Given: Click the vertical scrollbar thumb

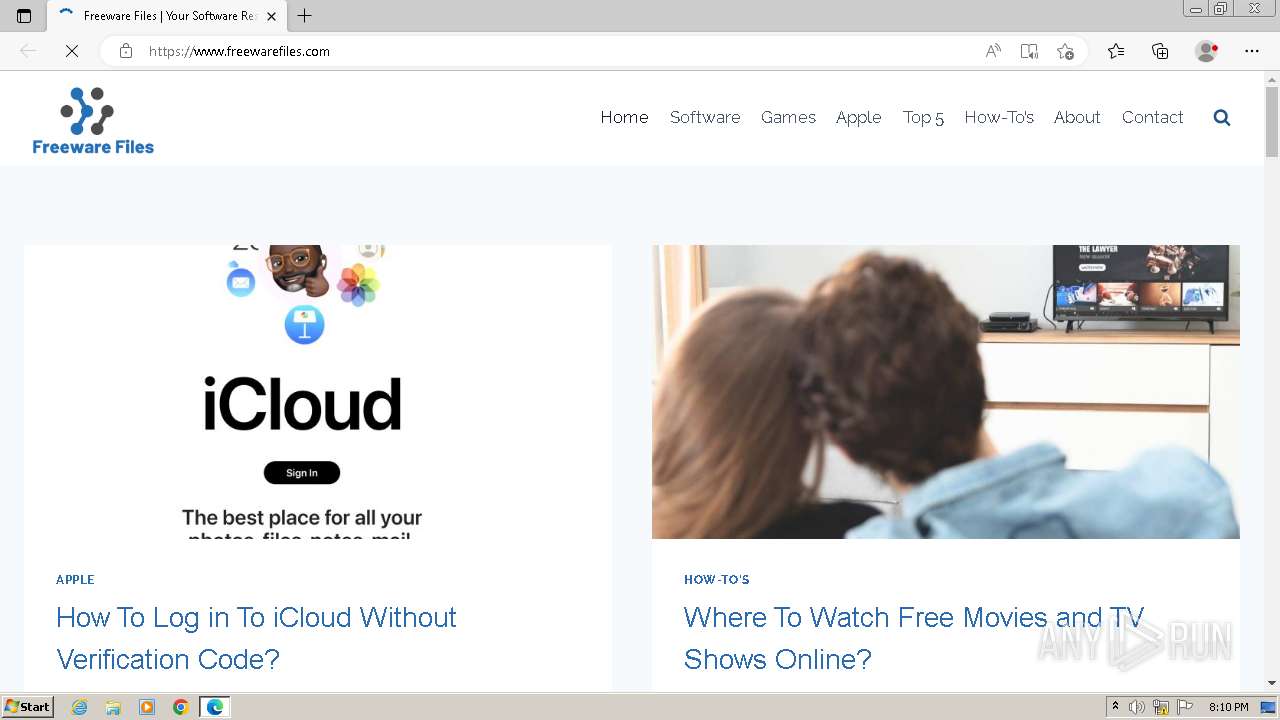Looking at the screenshot, I should coord(1272,122).
